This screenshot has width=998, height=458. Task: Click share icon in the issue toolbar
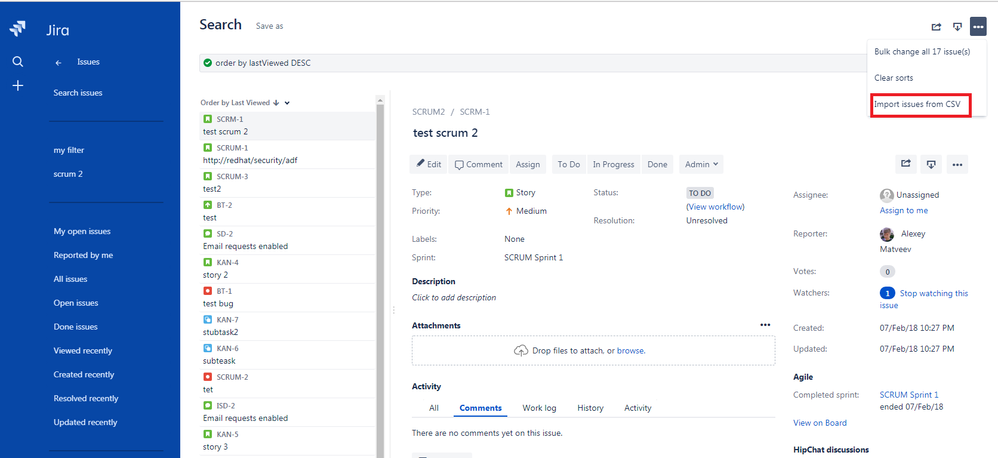905,164
